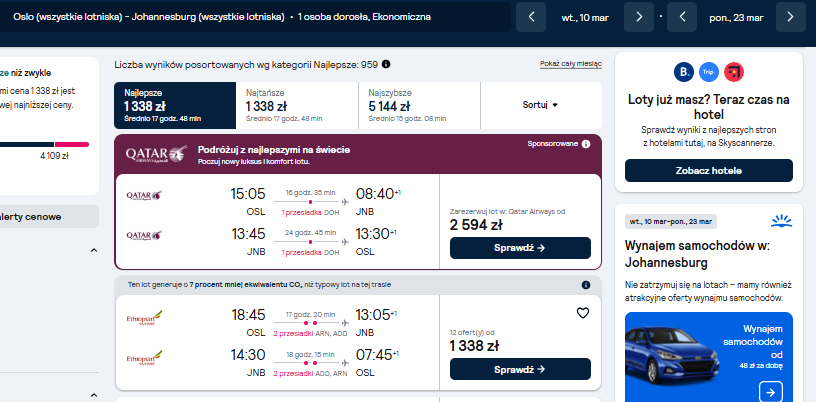Go to previous return date before pon., 23 mar
816x402 pixels.
(x=682, y=17)
